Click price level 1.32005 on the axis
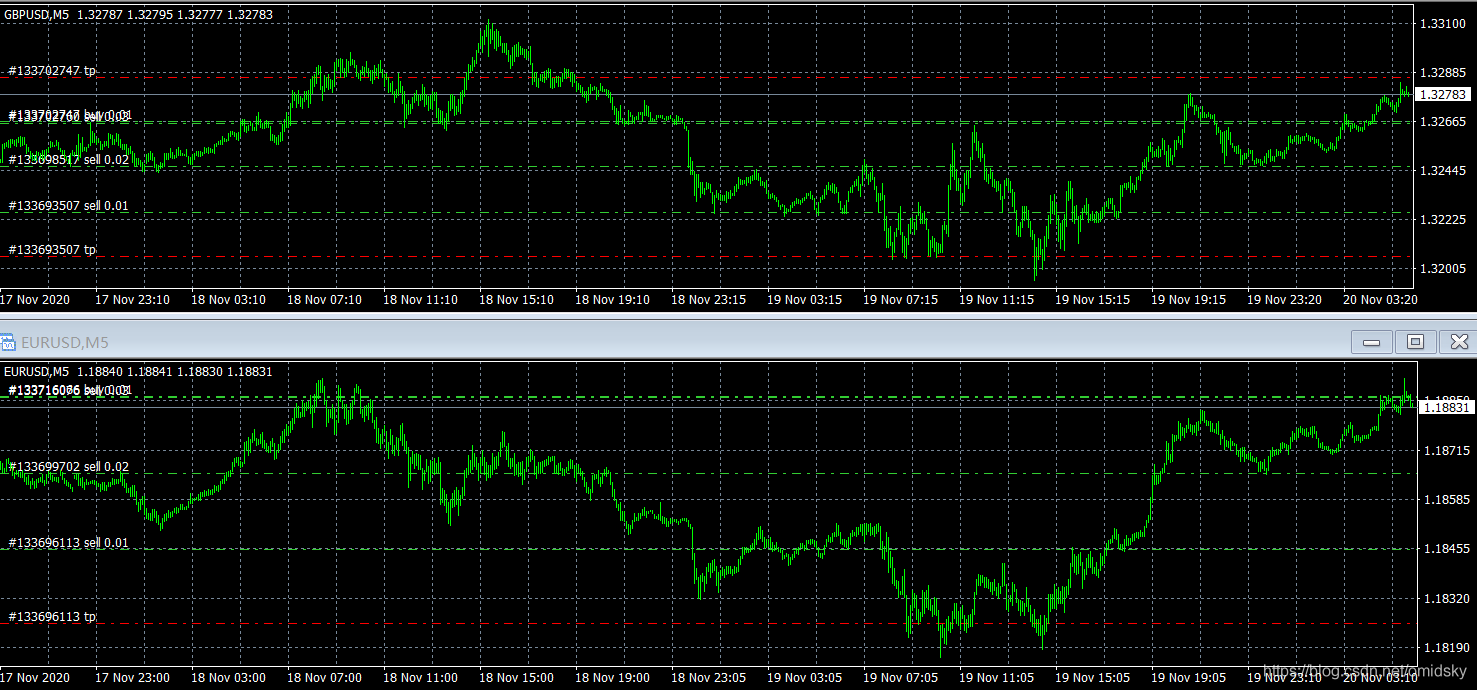This screenshot has height=690, width=1477. coord(1443,269)
